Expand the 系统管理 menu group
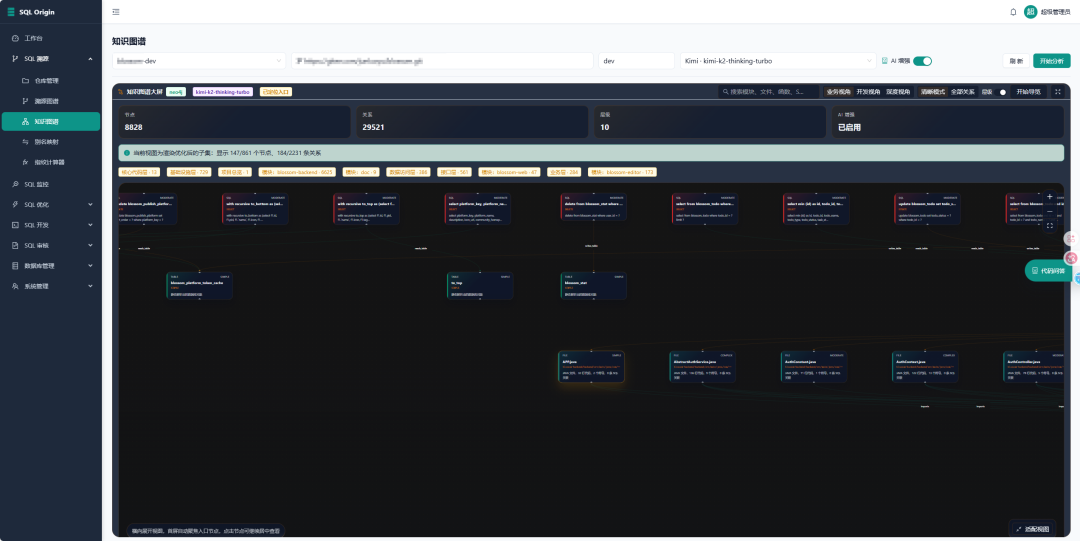This screenshot has width=1080, height=541. (x=51, y=286)
